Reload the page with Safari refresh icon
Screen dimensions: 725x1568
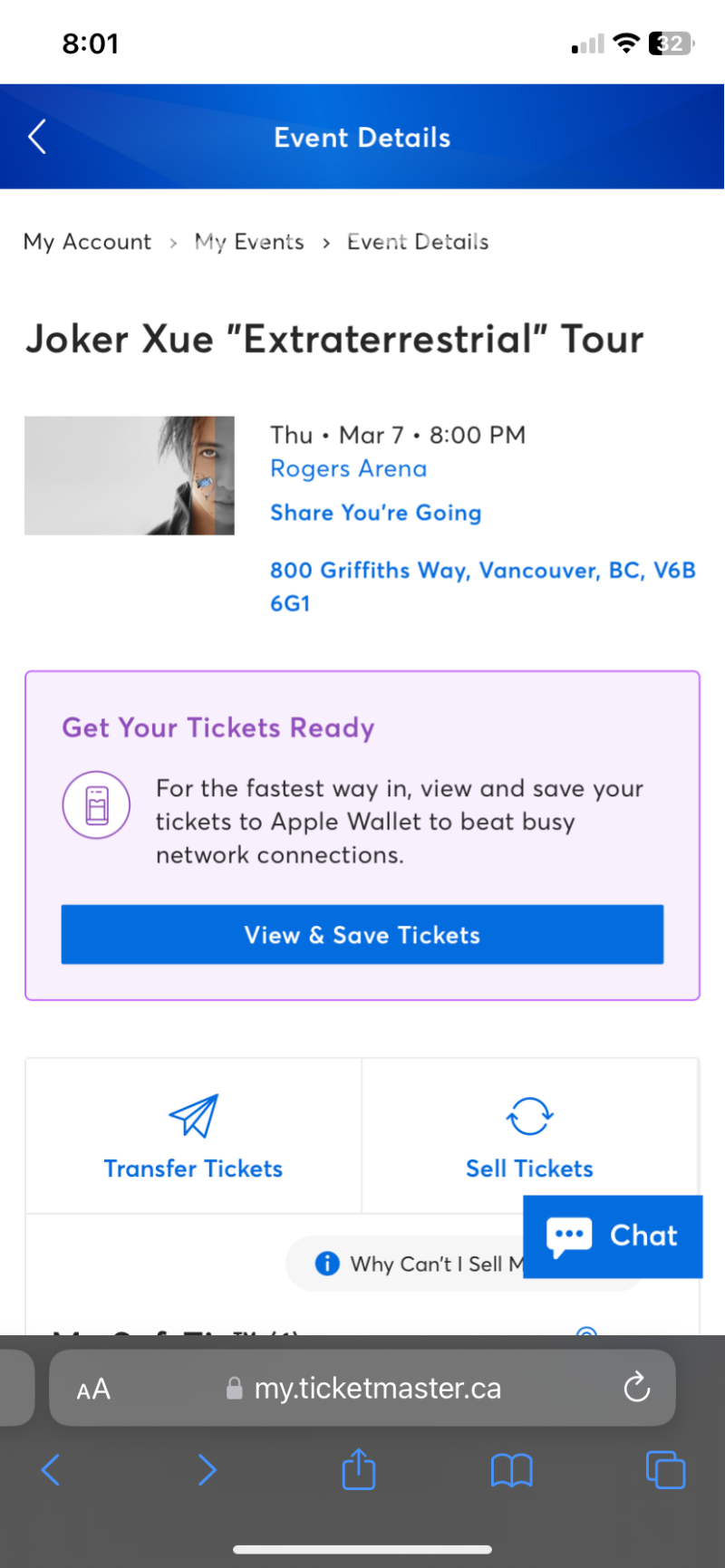[637, 1387]
